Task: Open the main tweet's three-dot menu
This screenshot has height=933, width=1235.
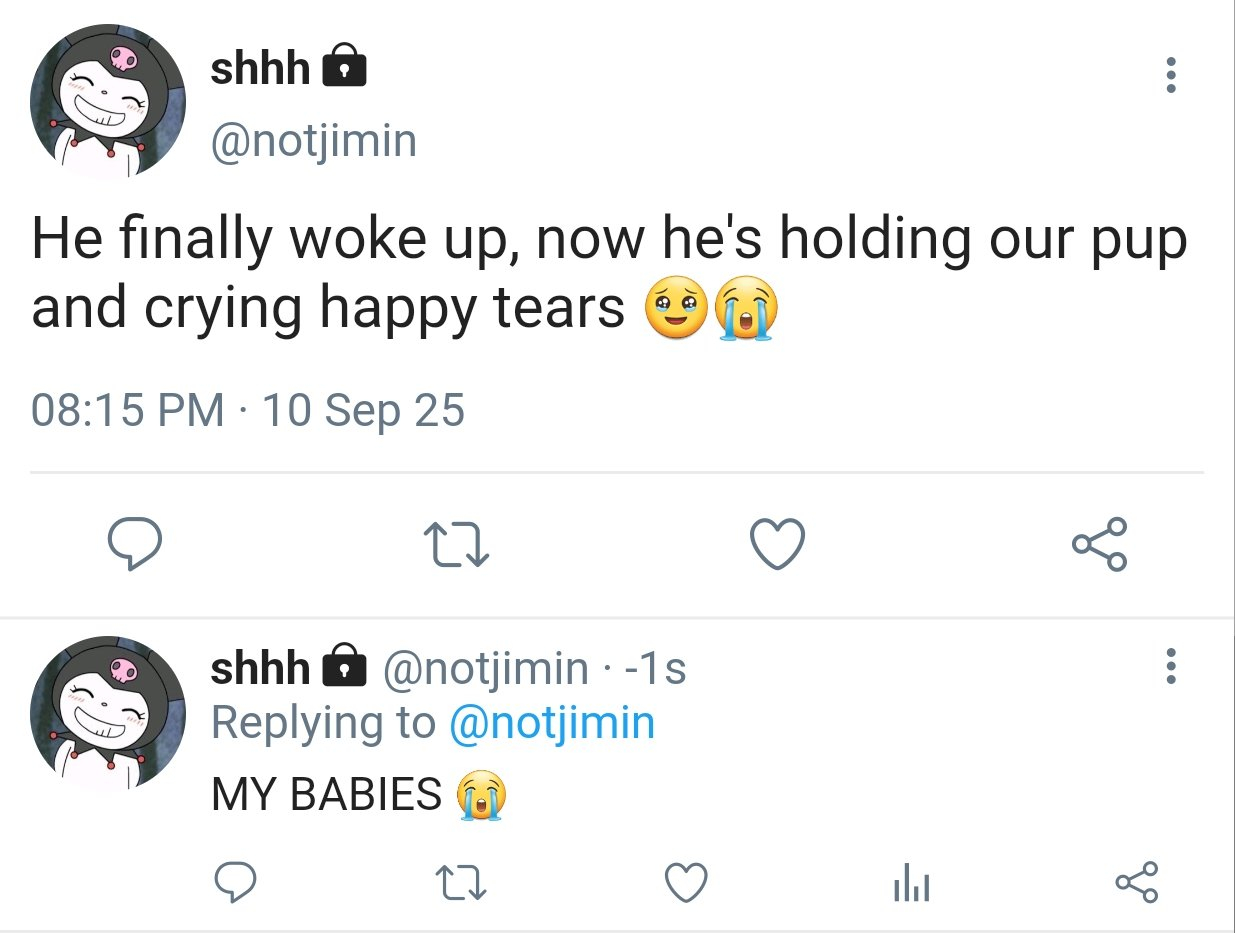Action: click(1171, 76)
